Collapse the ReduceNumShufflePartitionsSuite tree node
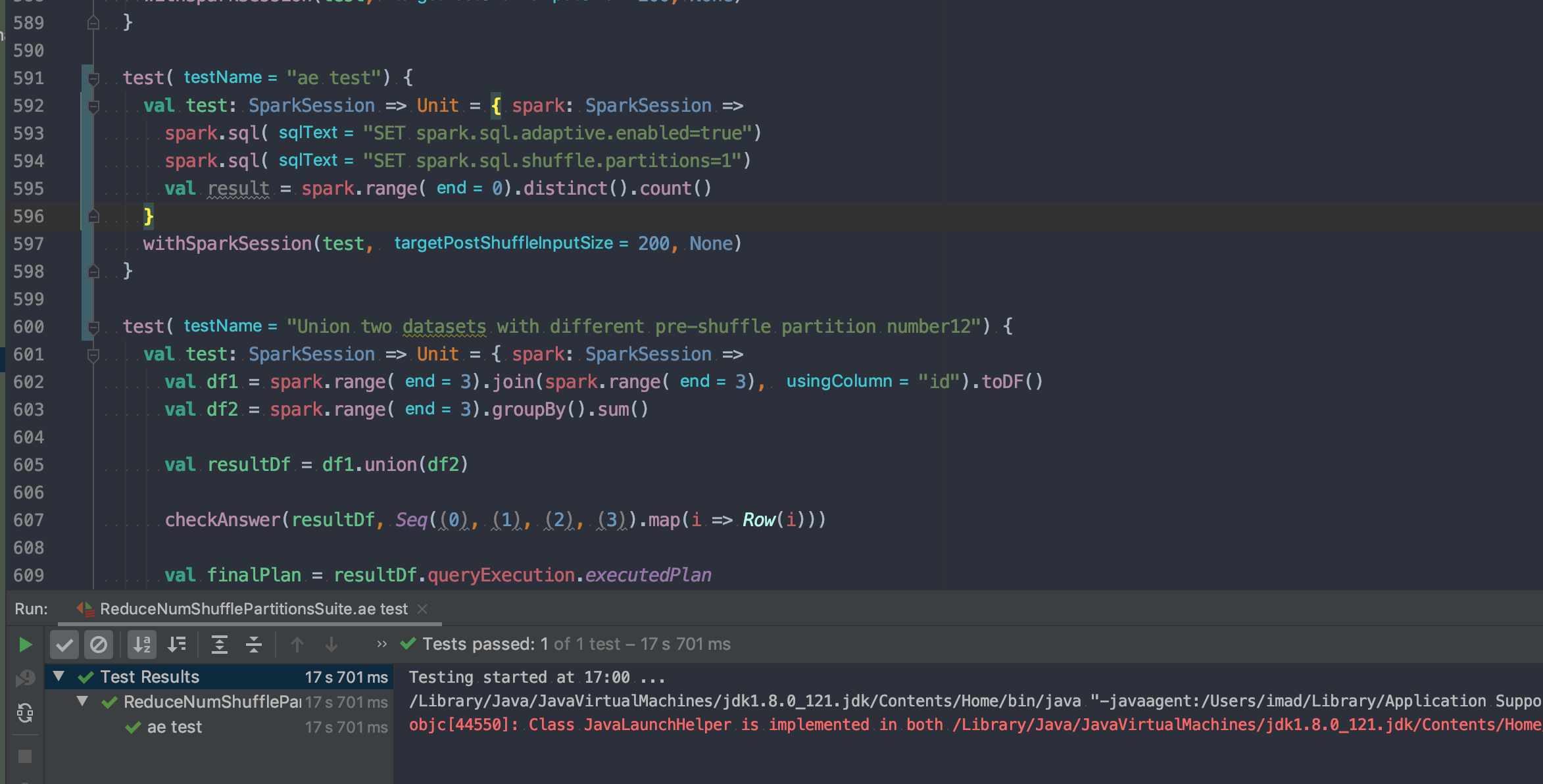The width and height of the screenshot is (1543, 784). [x=82, y=701]
